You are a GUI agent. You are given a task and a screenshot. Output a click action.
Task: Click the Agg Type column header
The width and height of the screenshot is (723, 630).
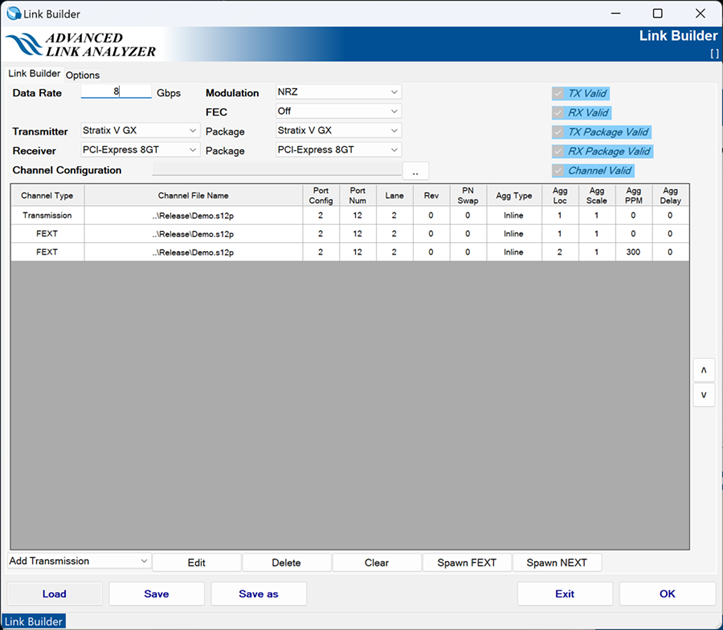pyautogui.click(x=514, y=196)
